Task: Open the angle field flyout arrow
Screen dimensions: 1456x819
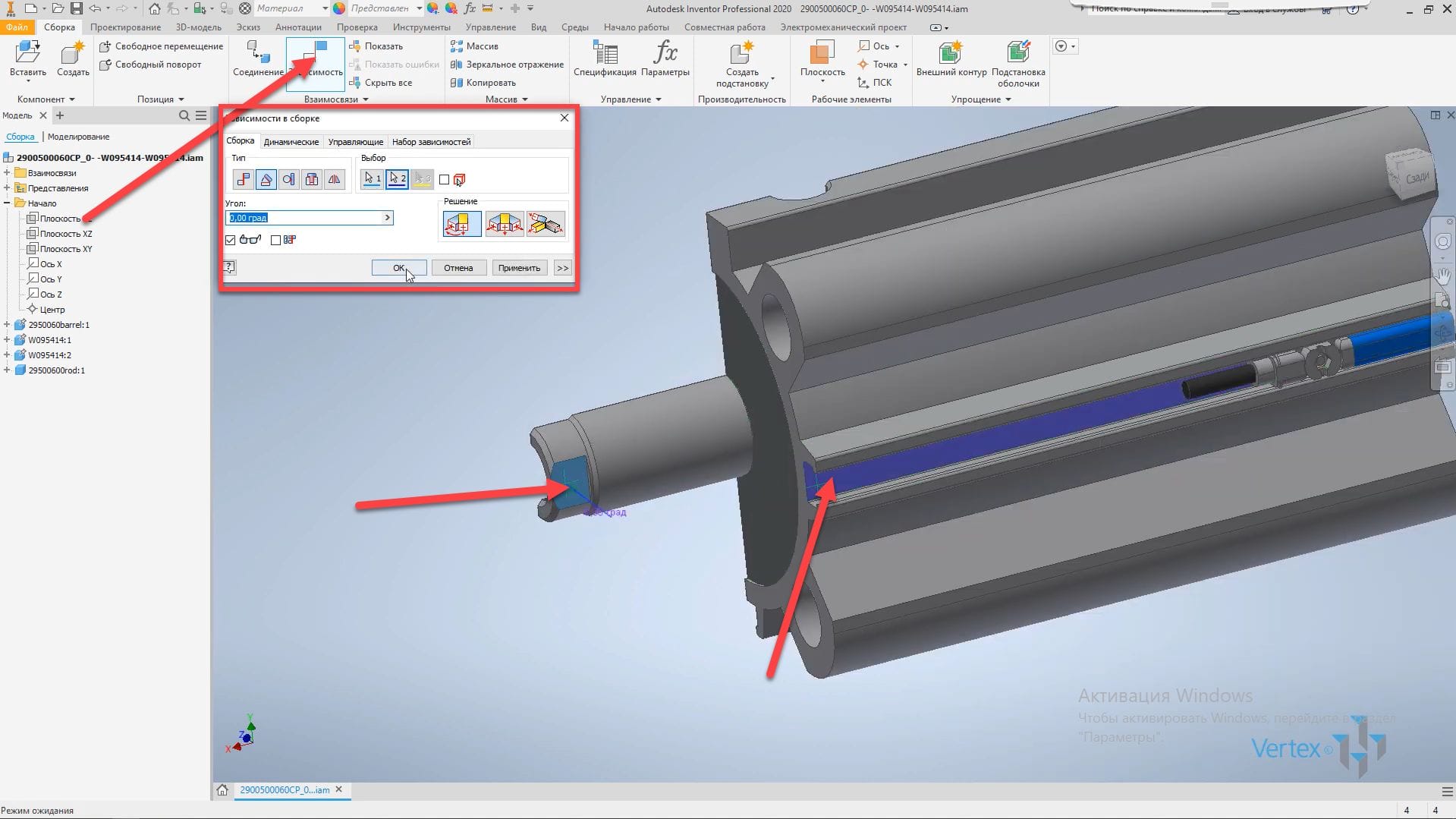Action: (388, 218)
